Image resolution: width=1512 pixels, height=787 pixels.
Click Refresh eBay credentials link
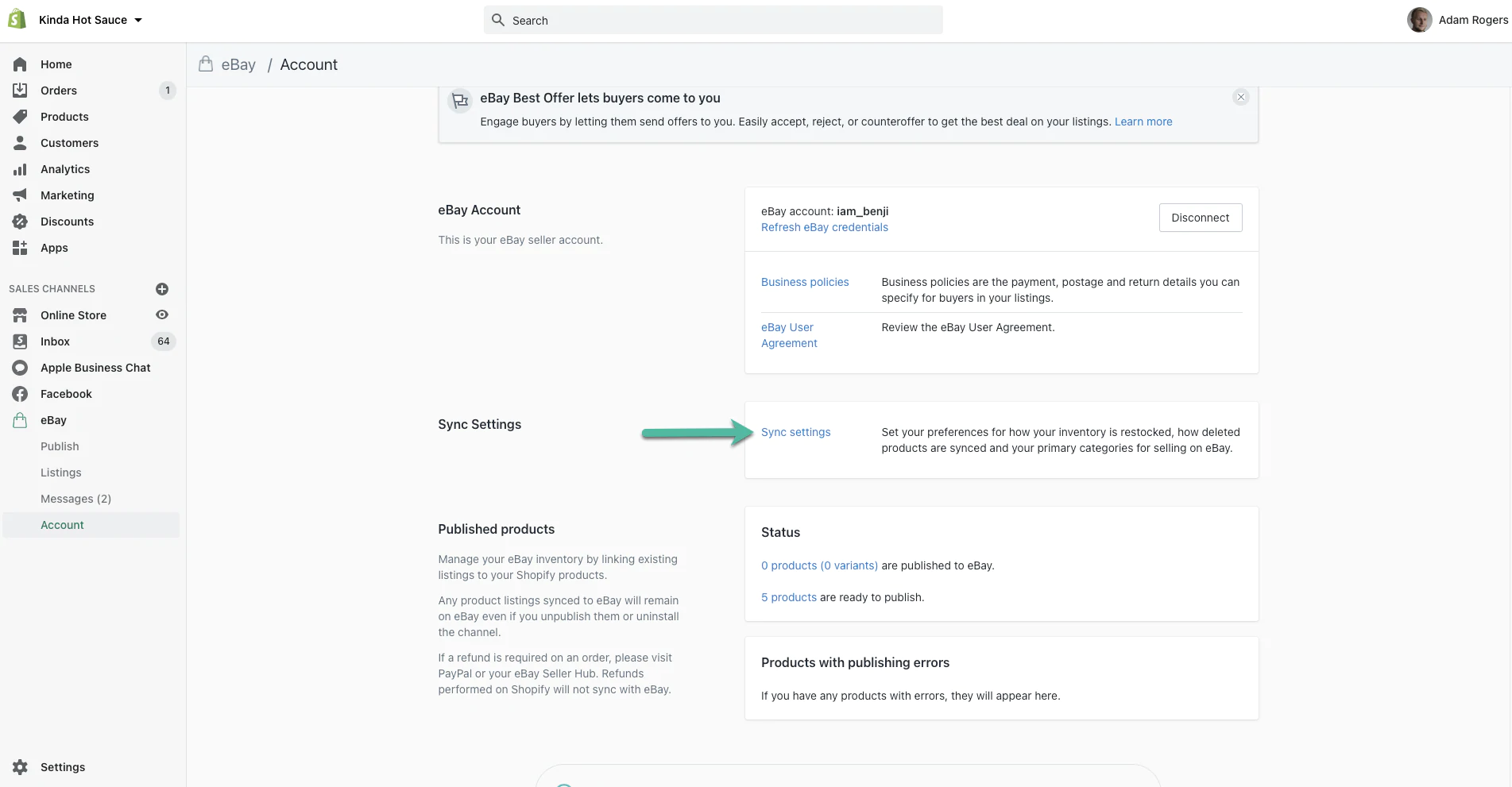coord(824,227)
